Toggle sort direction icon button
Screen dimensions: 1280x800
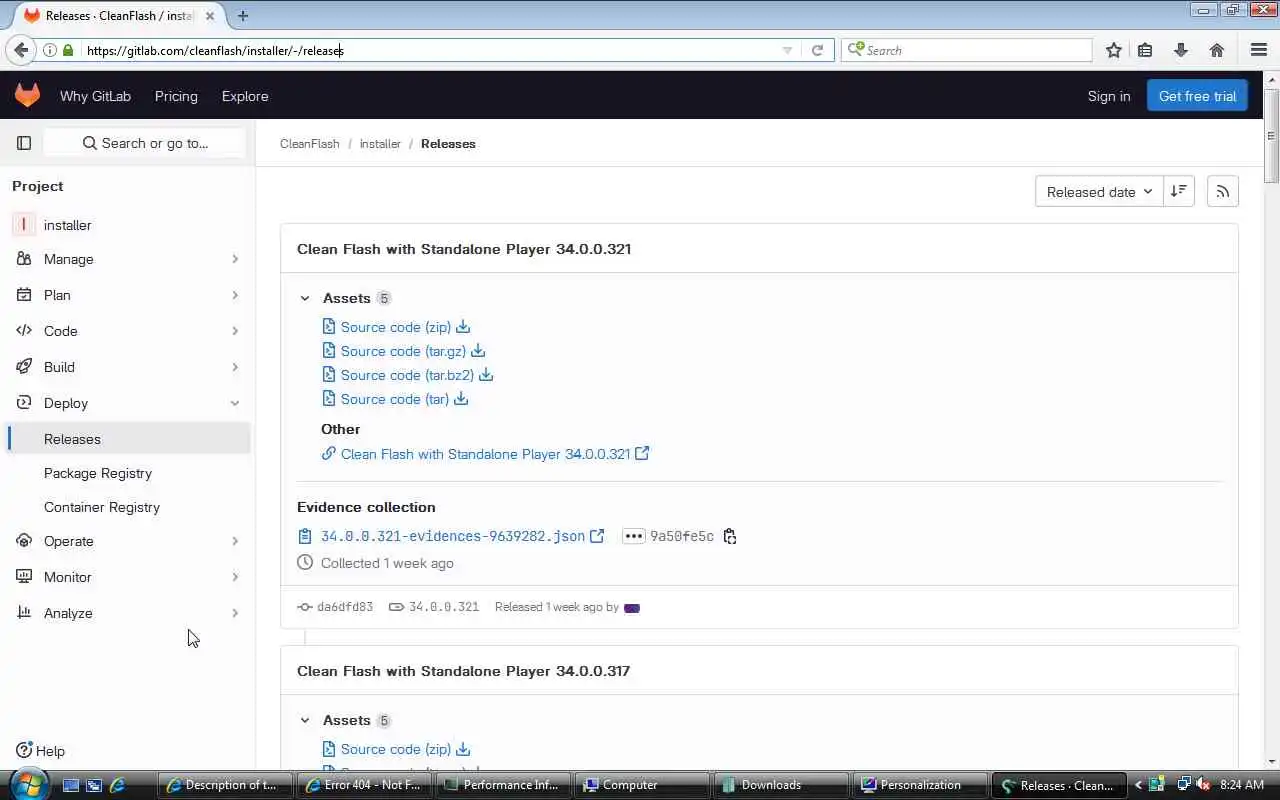(x=1179, y=192)
